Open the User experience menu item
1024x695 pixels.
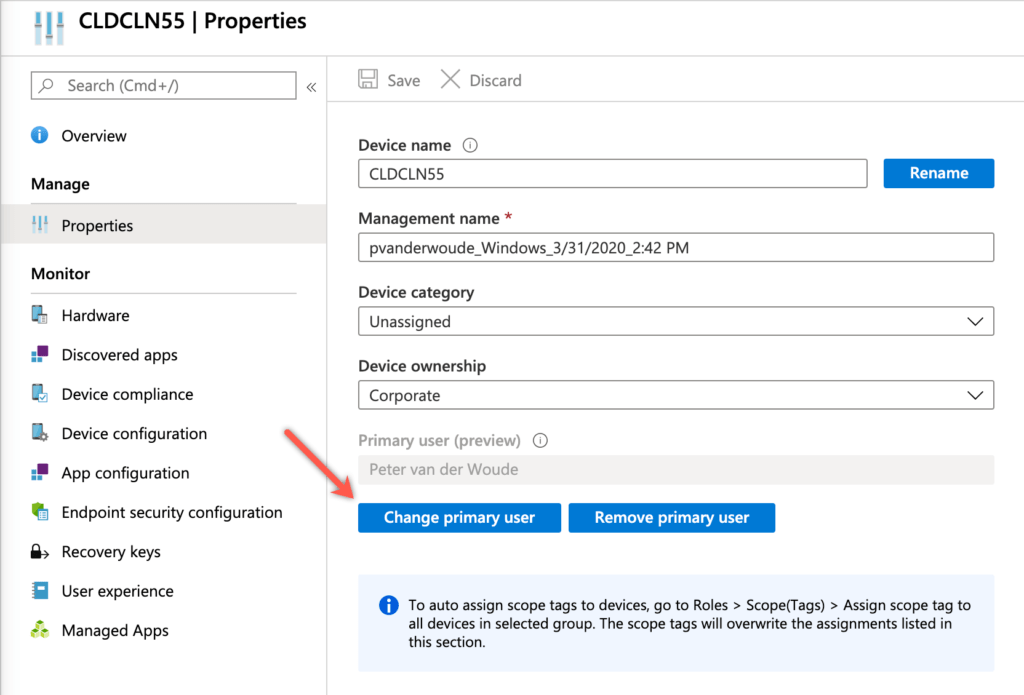click(117, 591)
